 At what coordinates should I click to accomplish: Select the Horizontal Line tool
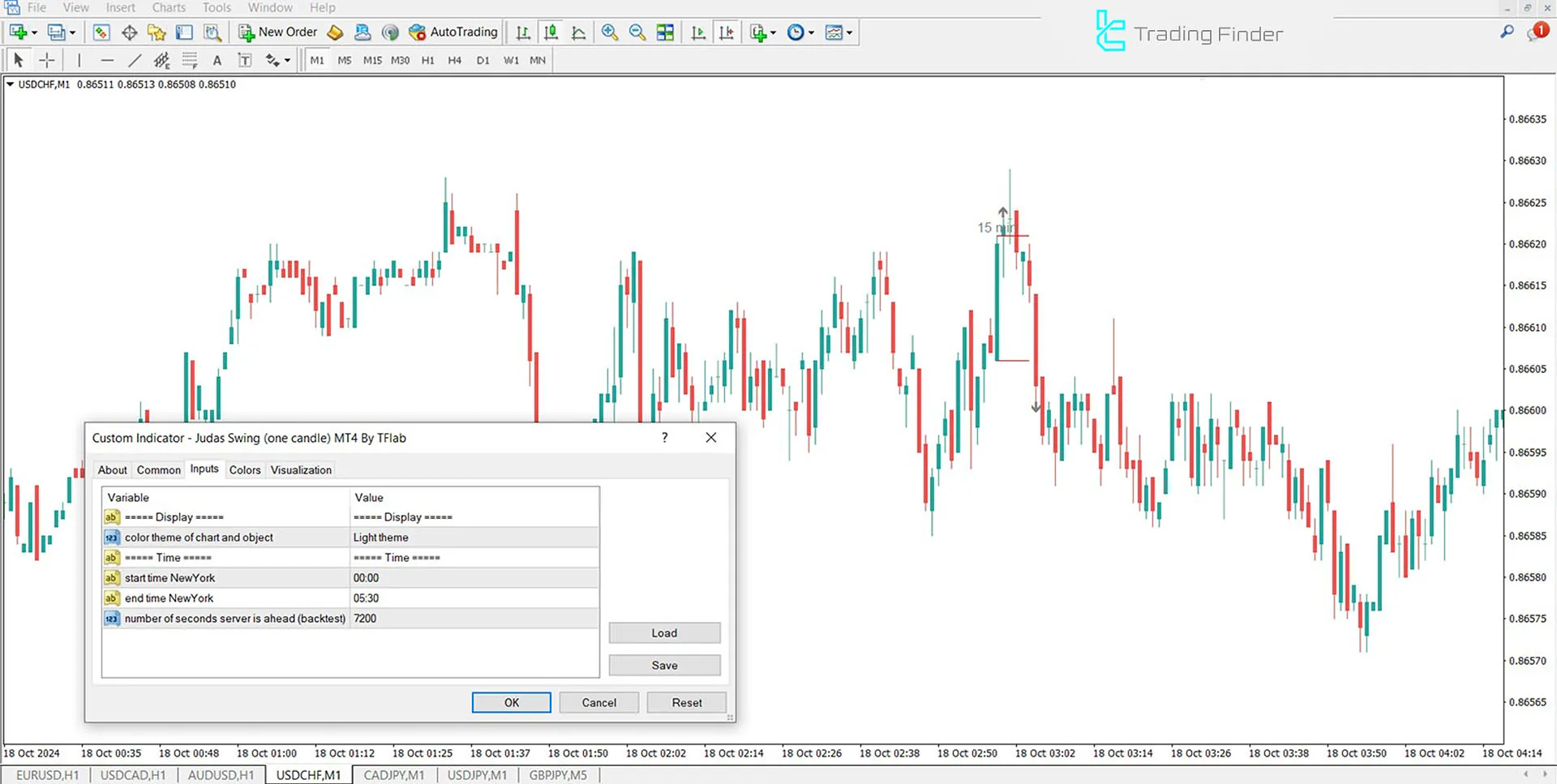point(108,59)
